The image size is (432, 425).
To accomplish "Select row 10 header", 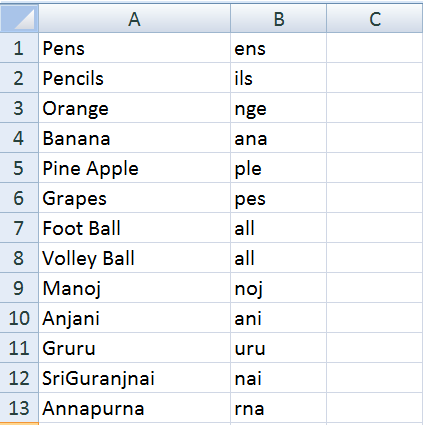I will (19, 318).
